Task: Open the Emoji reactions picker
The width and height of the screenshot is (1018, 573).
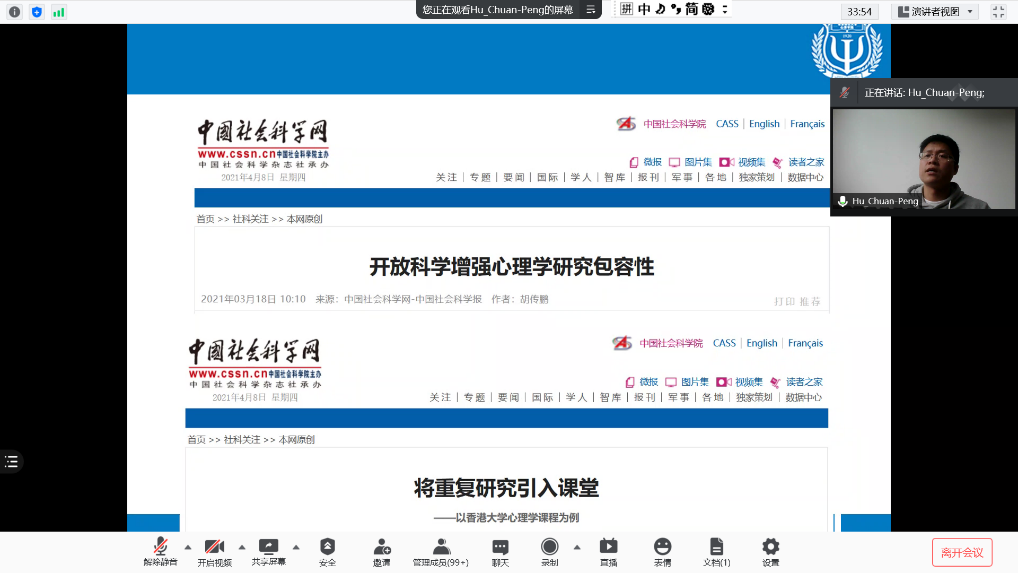Action: click(662, 550)
